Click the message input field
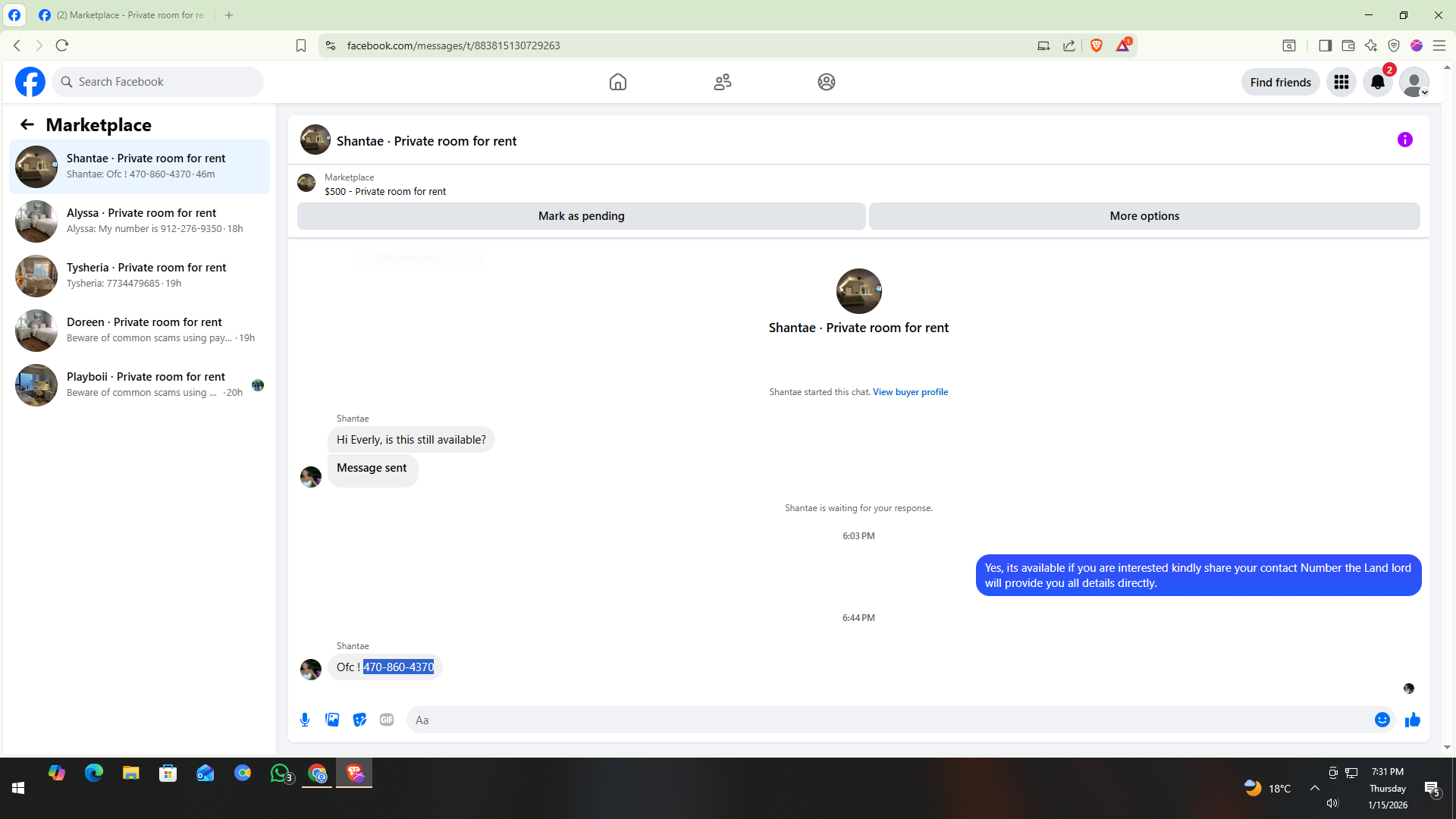This screenshot has height=819, width=1456. (x=887, y=720)
